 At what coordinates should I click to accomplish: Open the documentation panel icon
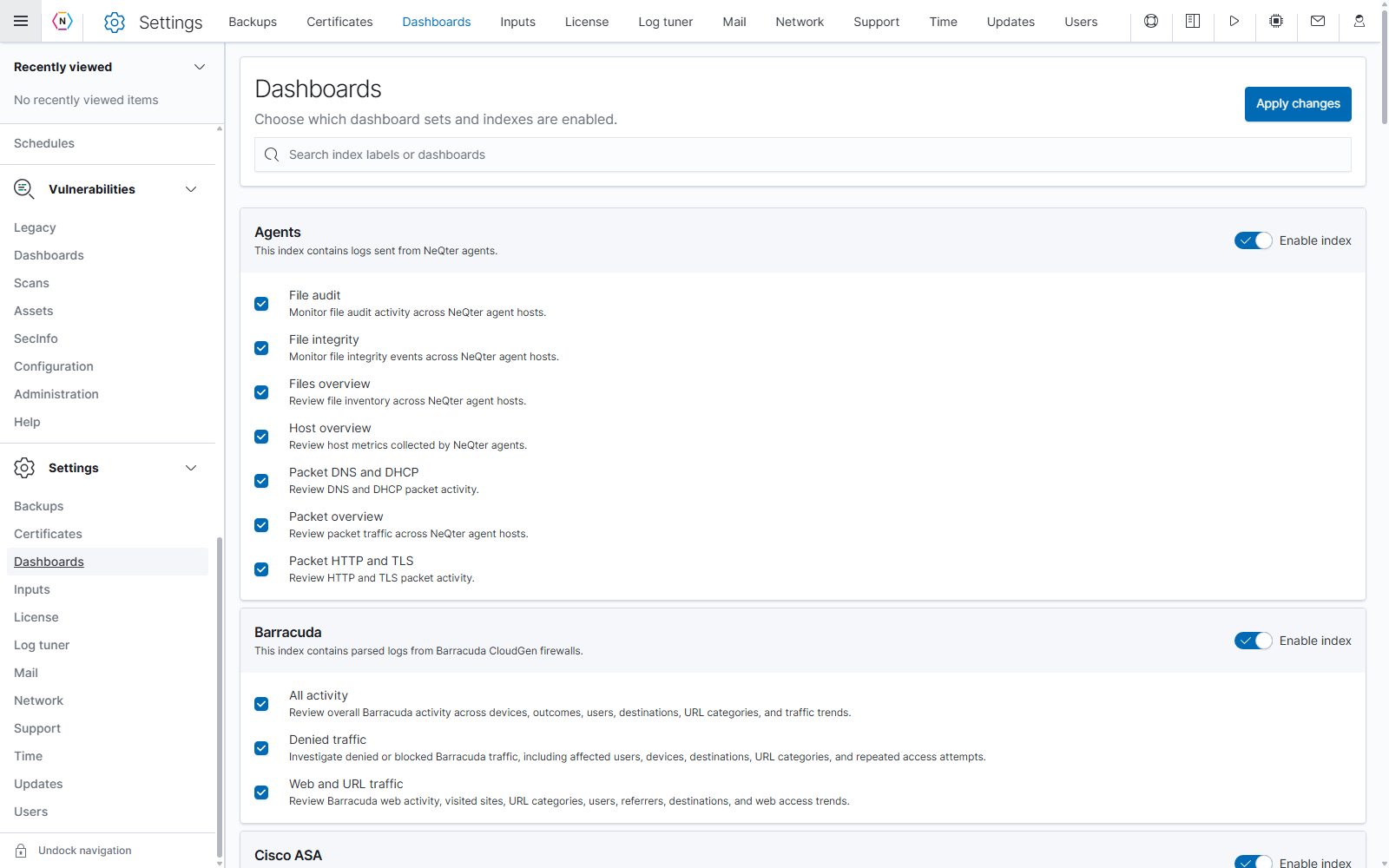click(x=1193, y=21)
